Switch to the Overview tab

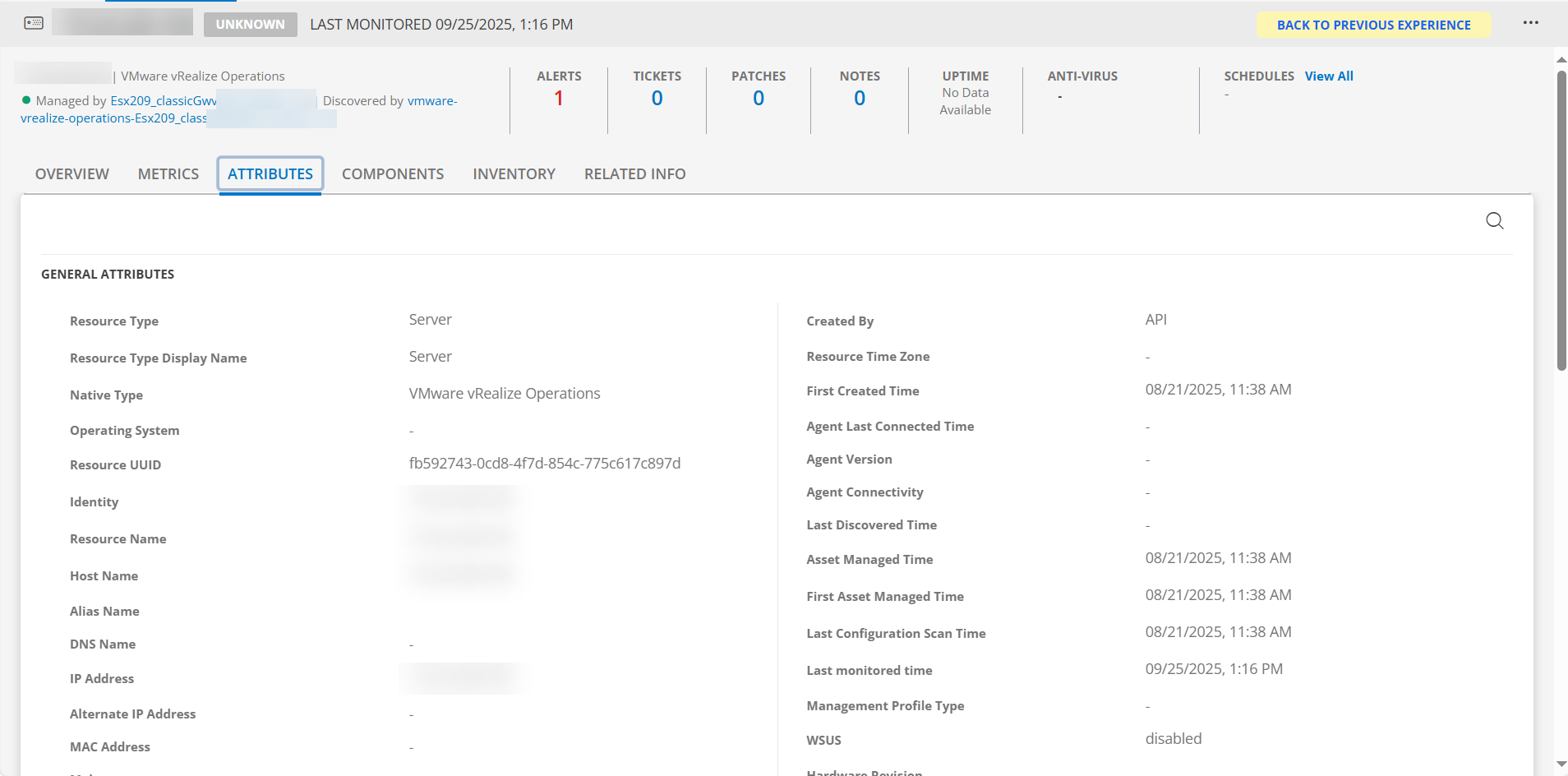(x=72, y=174)
